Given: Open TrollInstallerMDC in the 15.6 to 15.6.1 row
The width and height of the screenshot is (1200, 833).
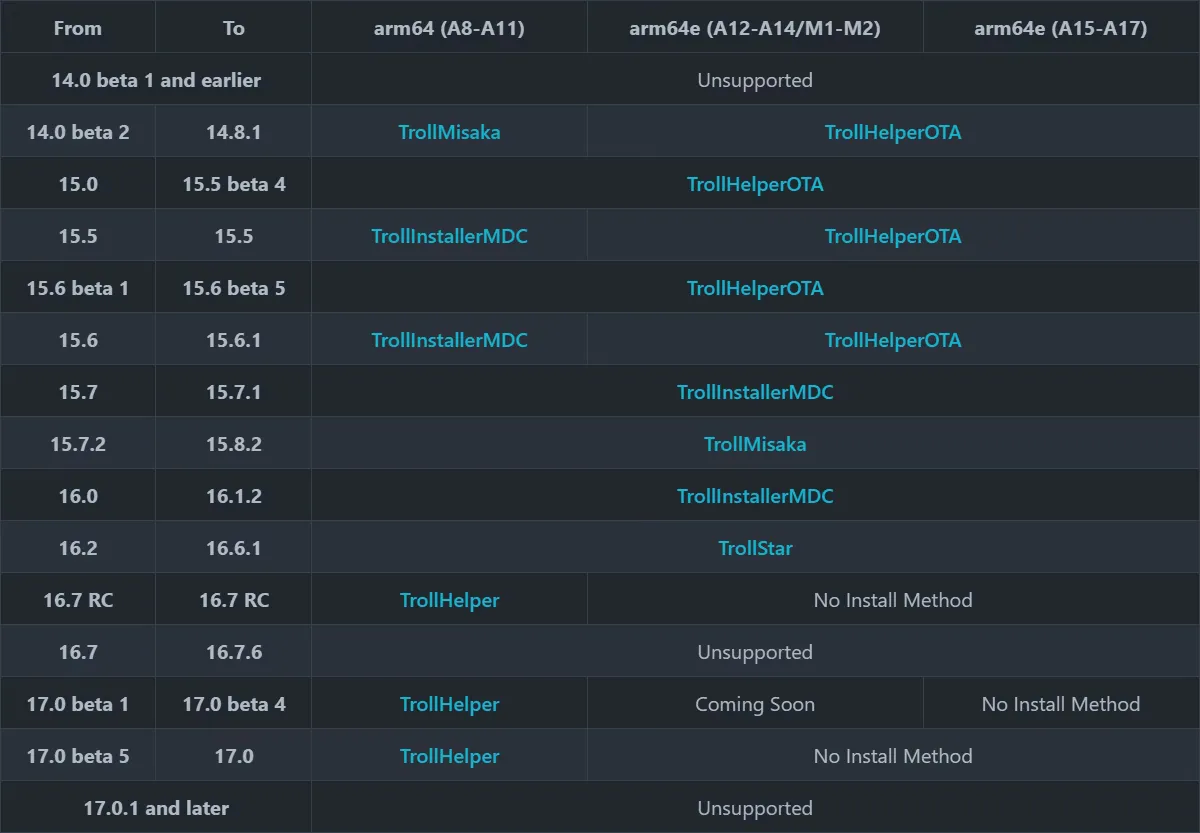Looking at the screenshot, I should [449, 340].
